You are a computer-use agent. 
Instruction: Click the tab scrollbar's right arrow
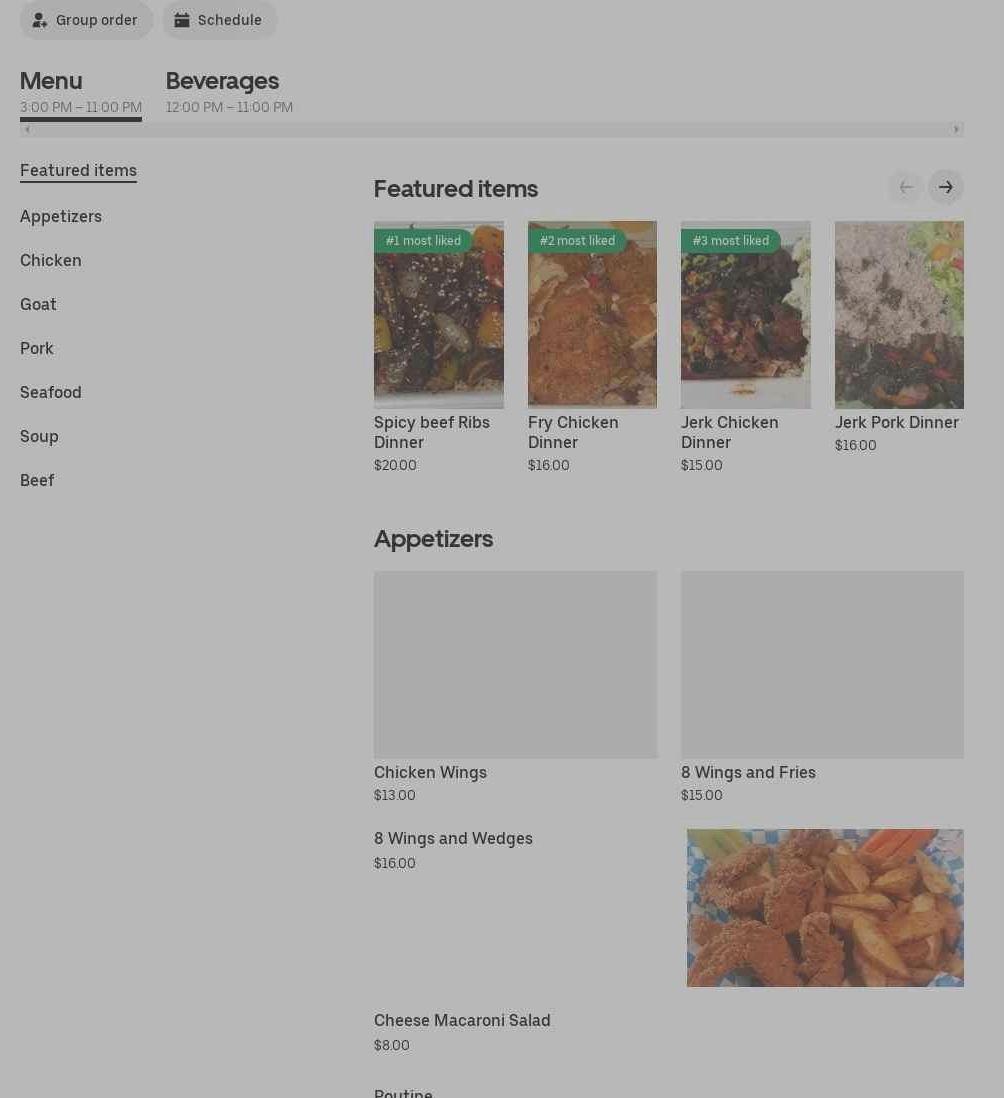click(956, 129)
